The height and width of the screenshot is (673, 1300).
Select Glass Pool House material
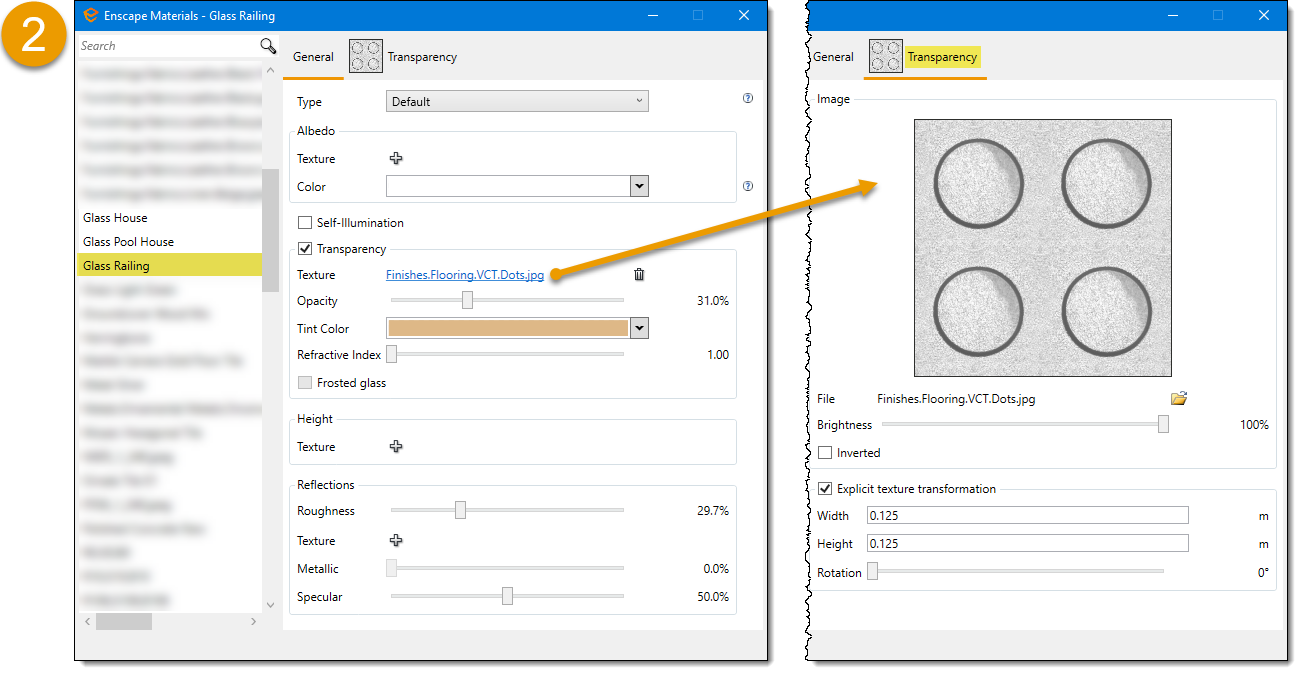point(128,242)
